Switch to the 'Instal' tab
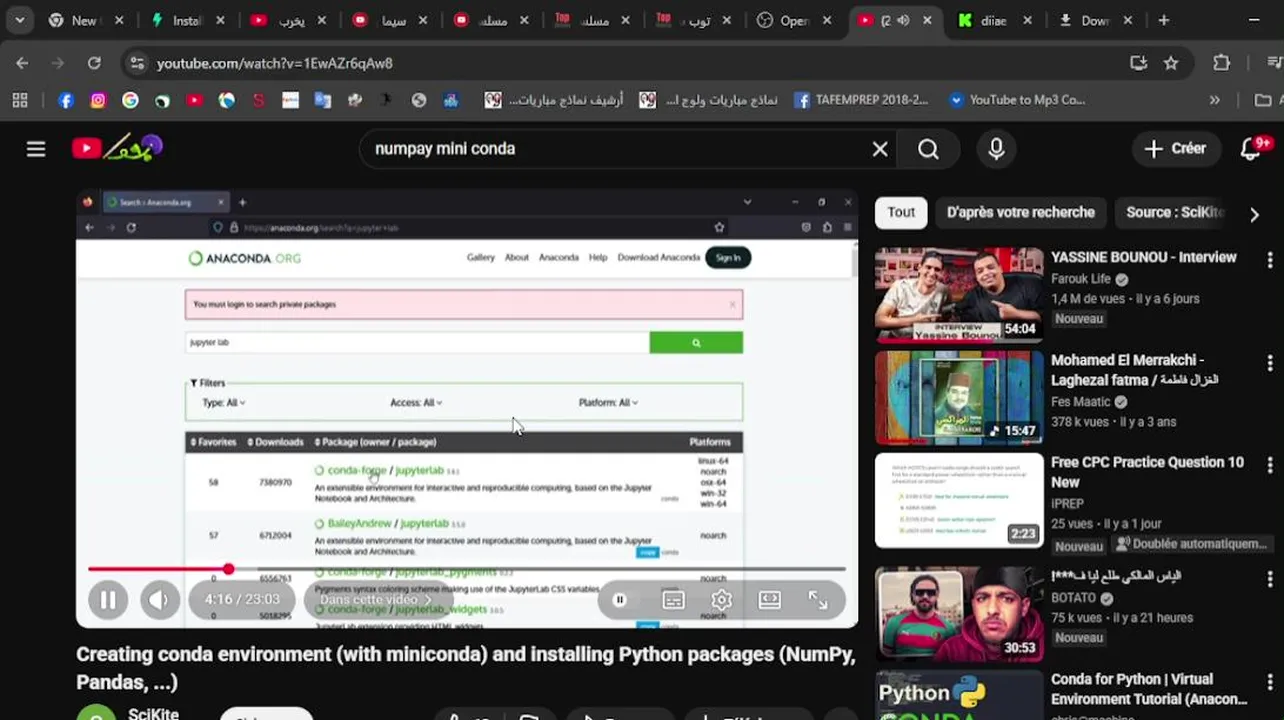The image size is (1284, 720). click(187, 20)
